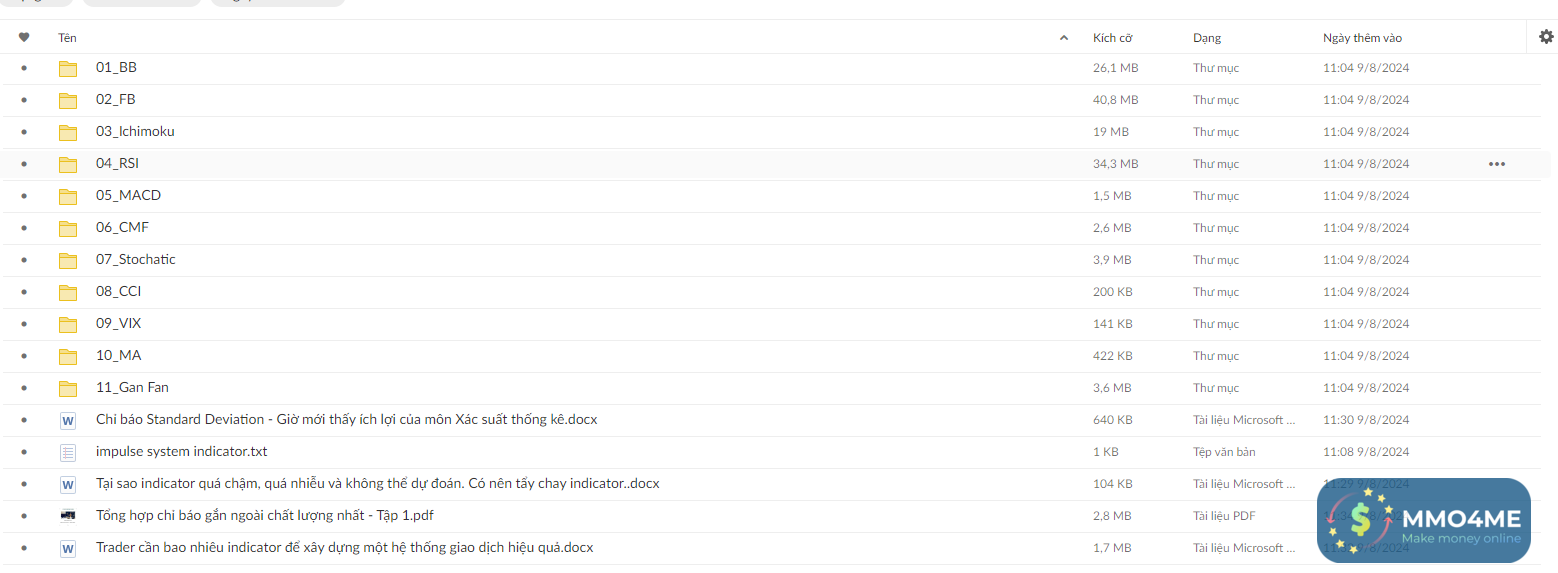Screen dimensions: 1558x573
Task: Open Trader cần bao nhiêu indicator docx file
Action: [x=344, y=548]
